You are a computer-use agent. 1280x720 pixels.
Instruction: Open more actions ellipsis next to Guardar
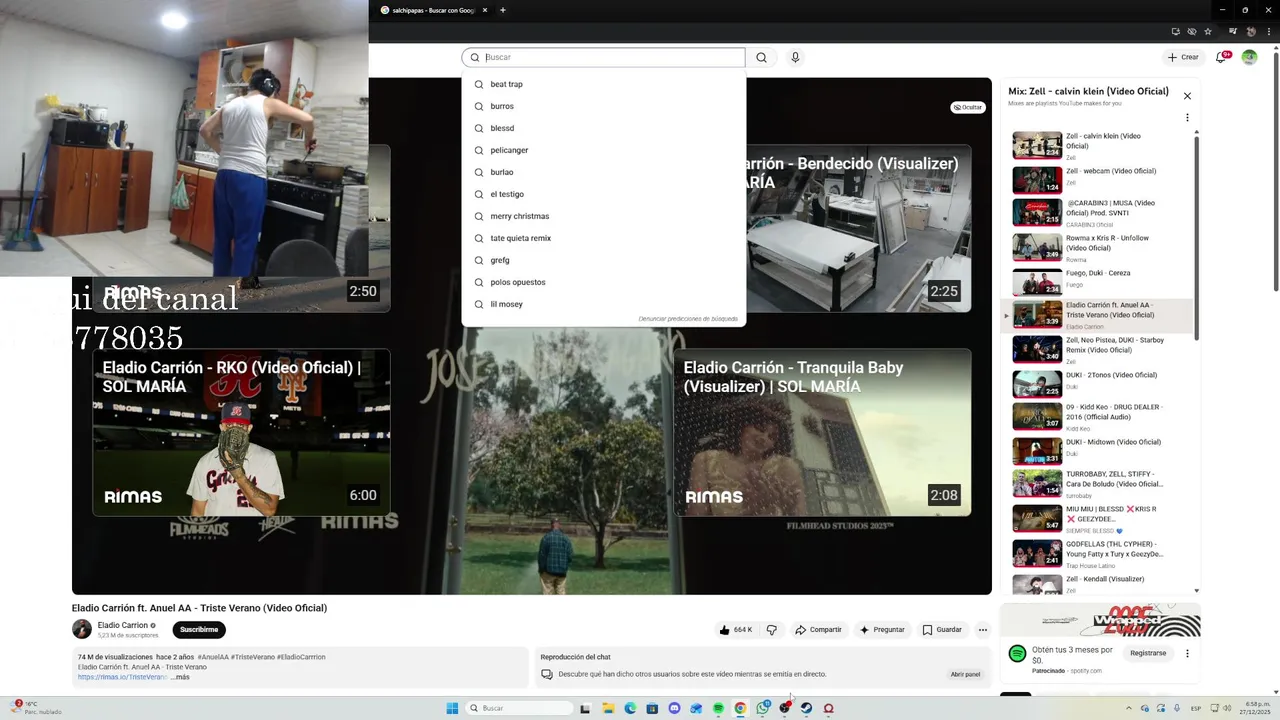point(982,630)
